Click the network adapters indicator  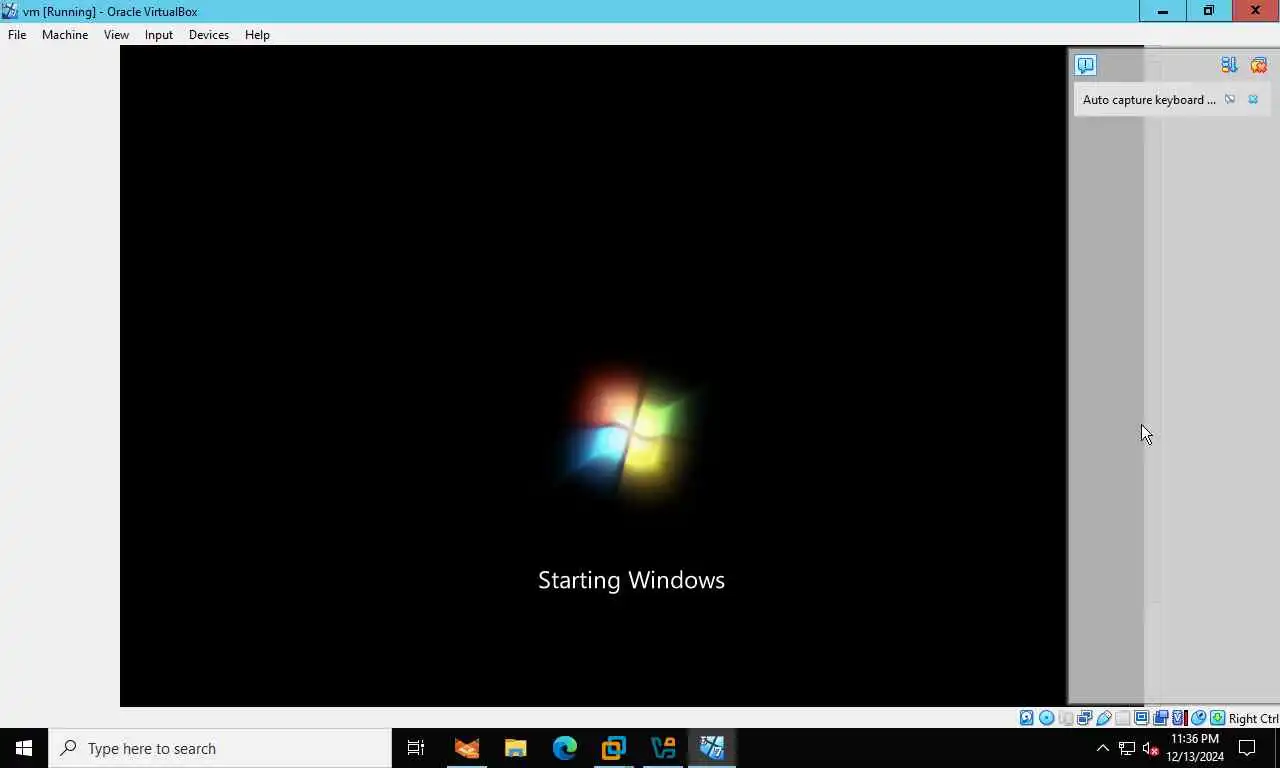click(1084, 718)
